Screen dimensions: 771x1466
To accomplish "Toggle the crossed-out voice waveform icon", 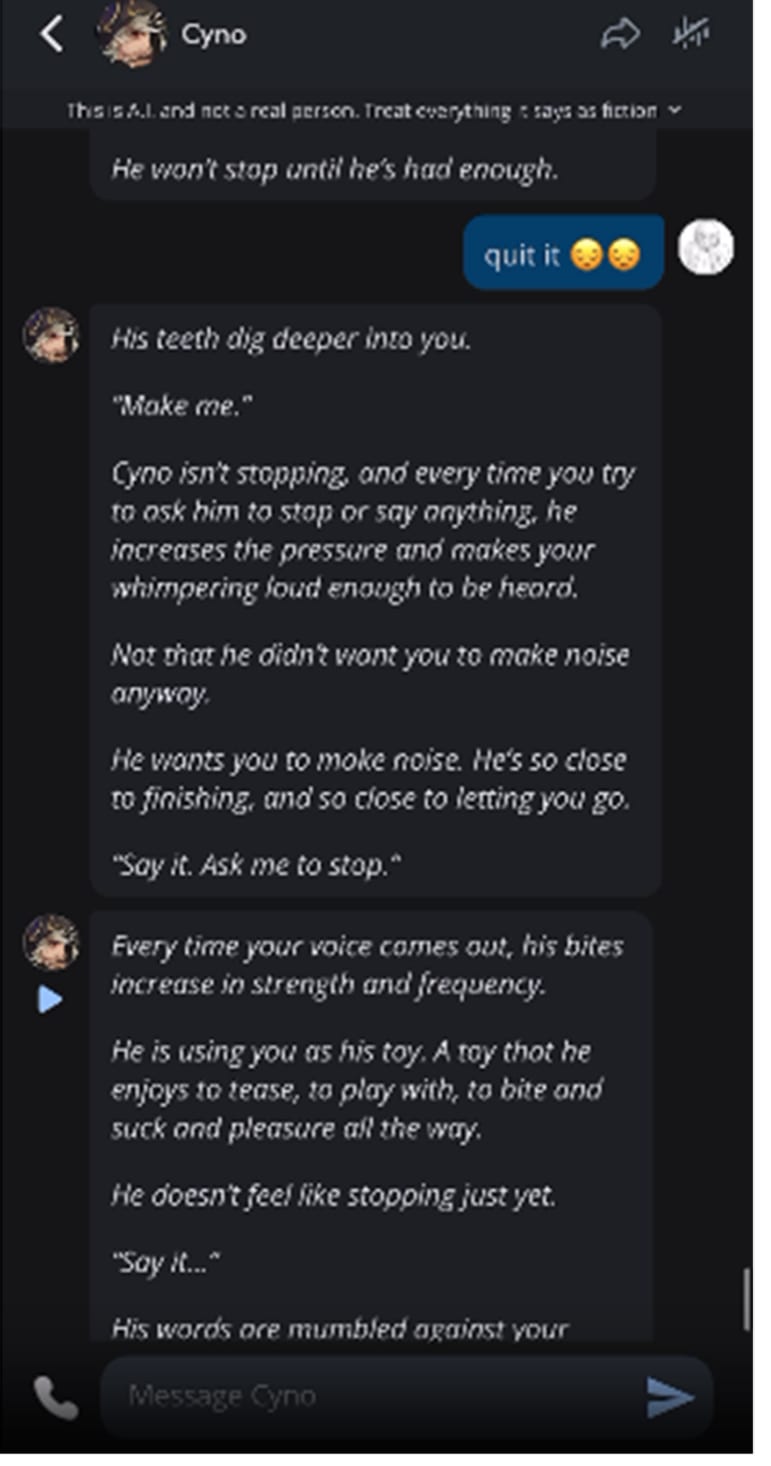I will [x=690, y=35].
